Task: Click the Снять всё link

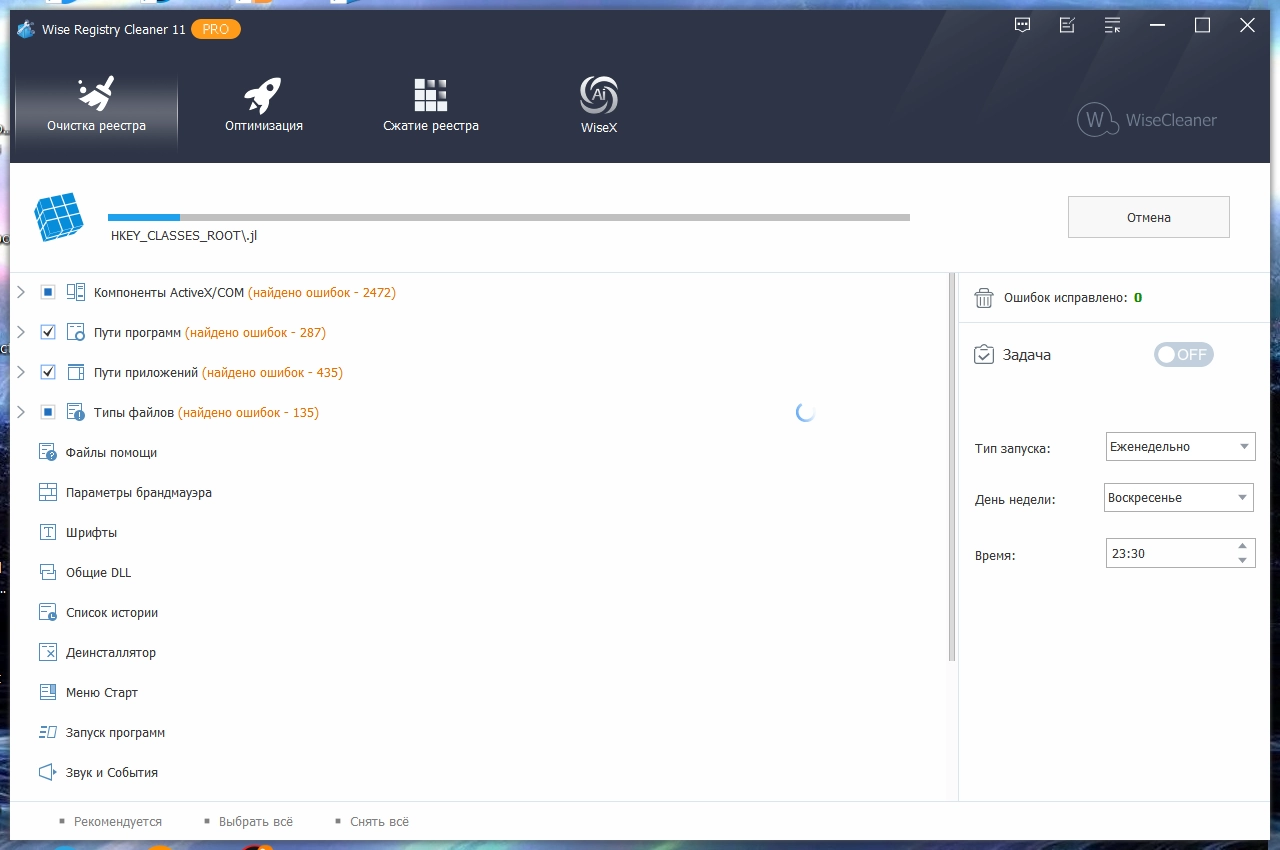Action: click(380, 822)
